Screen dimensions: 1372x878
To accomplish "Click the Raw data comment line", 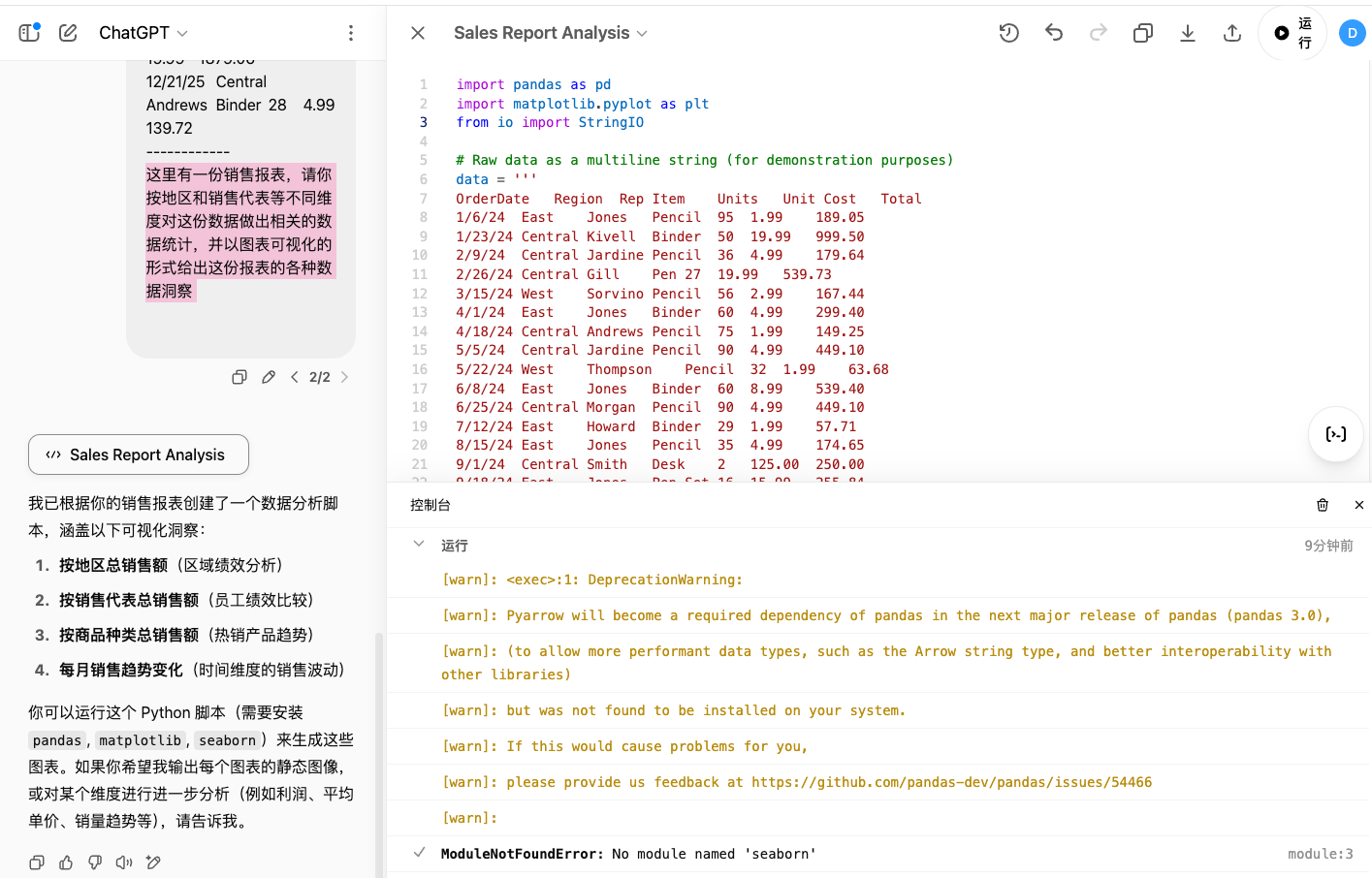I will coord(705,160).
